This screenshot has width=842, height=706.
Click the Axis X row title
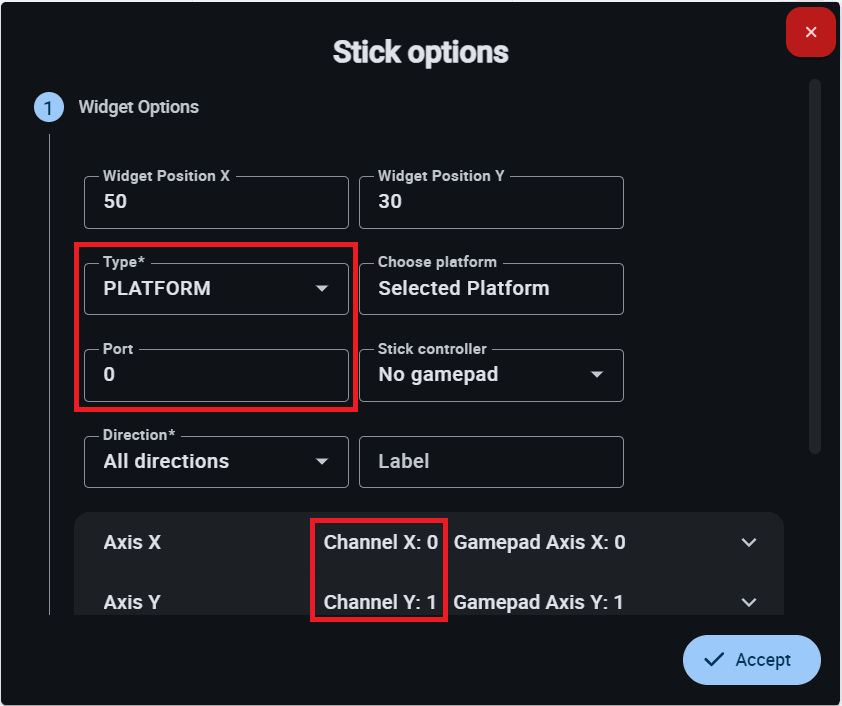click(x=132, y=543)
